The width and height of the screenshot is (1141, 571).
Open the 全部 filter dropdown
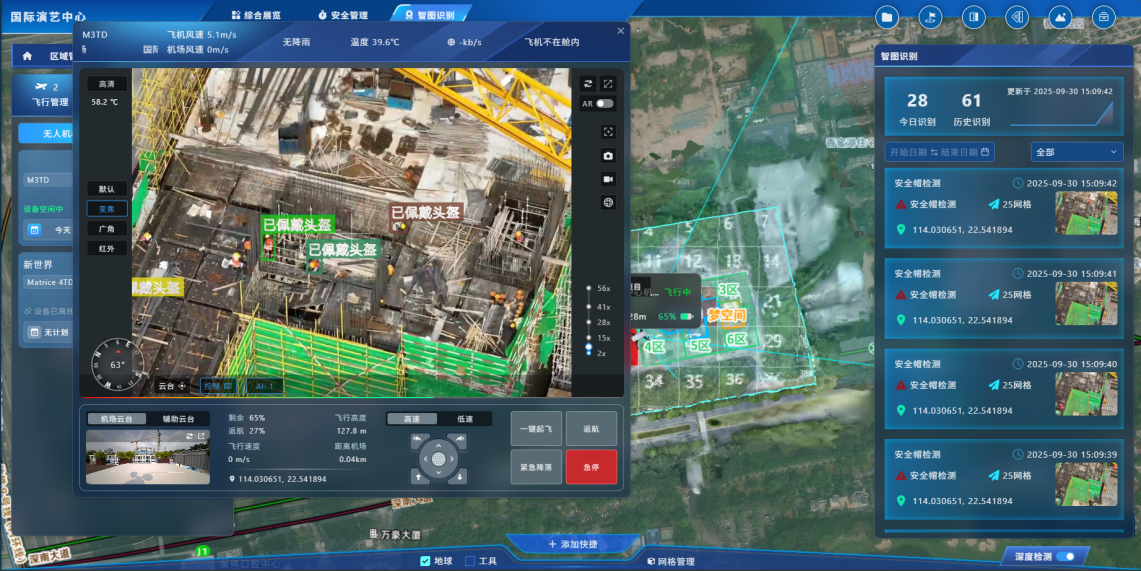(1076, 152)
